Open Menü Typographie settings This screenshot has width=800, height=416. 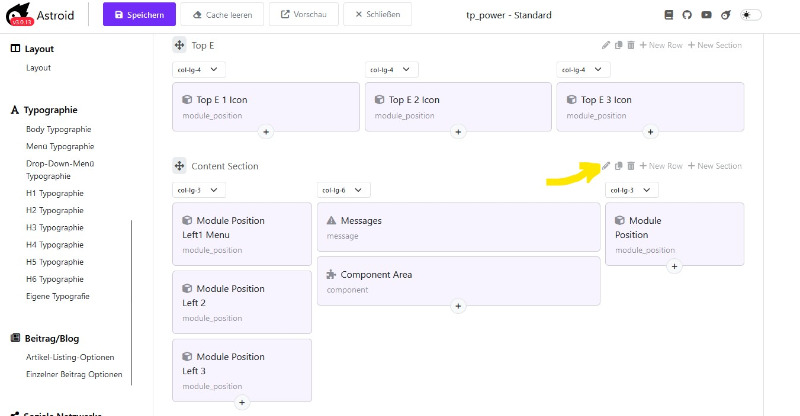coord(60,146)
